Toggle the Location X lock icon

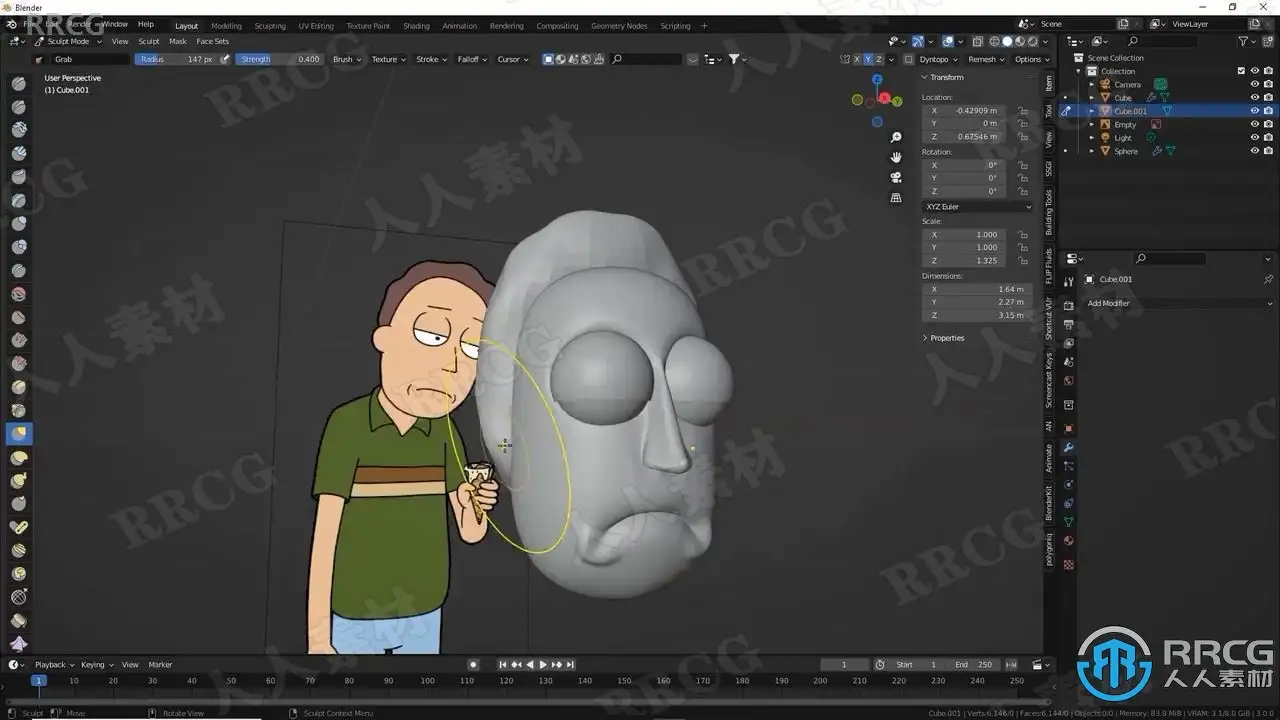(1023, 110)
